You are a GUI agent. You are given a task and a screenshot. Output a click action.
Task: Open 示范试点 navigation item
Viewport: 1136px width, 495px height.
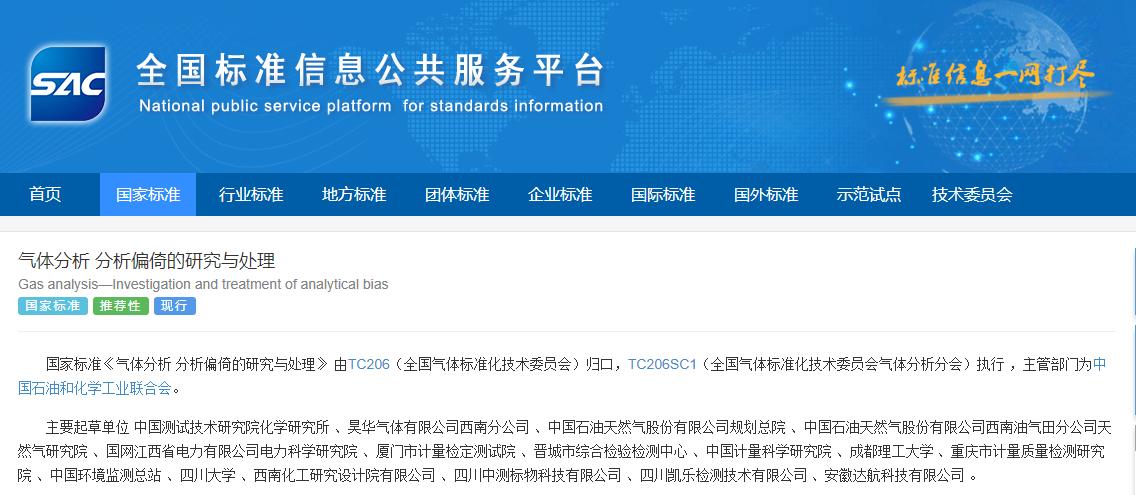[869, 195]
